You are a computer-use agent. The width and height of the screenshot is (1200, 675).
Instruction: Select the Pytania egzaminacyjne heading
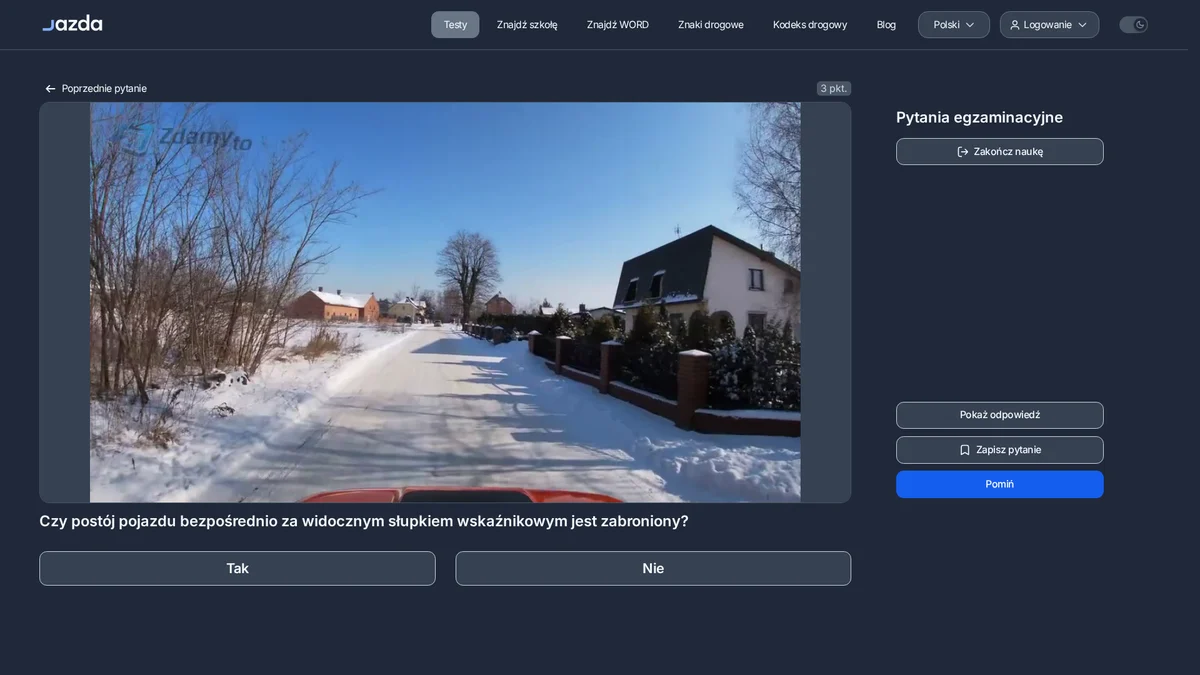979,117
